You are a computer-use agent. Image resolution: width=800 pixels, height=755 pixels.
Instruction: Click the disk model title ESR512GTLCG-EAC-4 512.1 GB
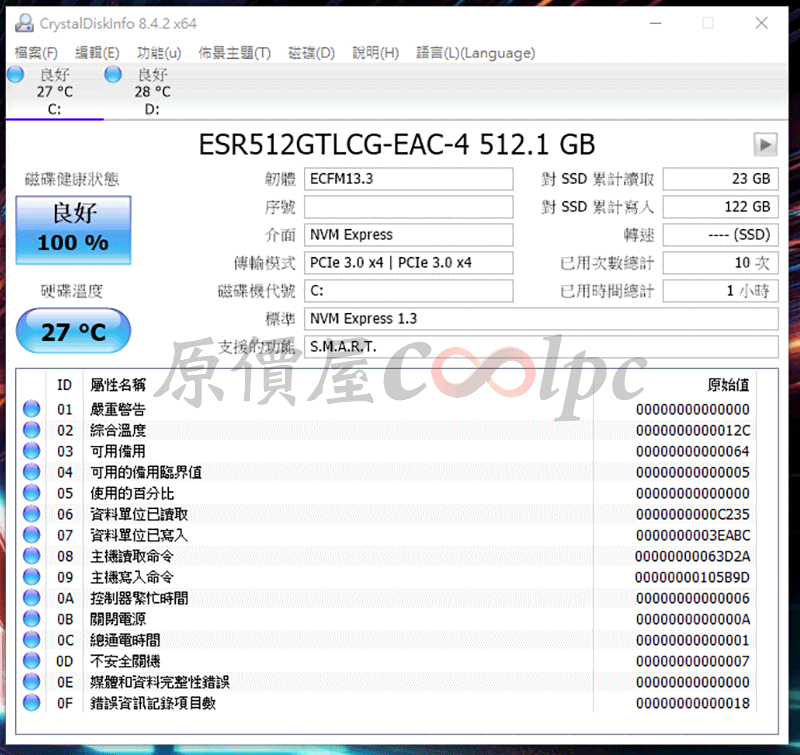point(396,144)
